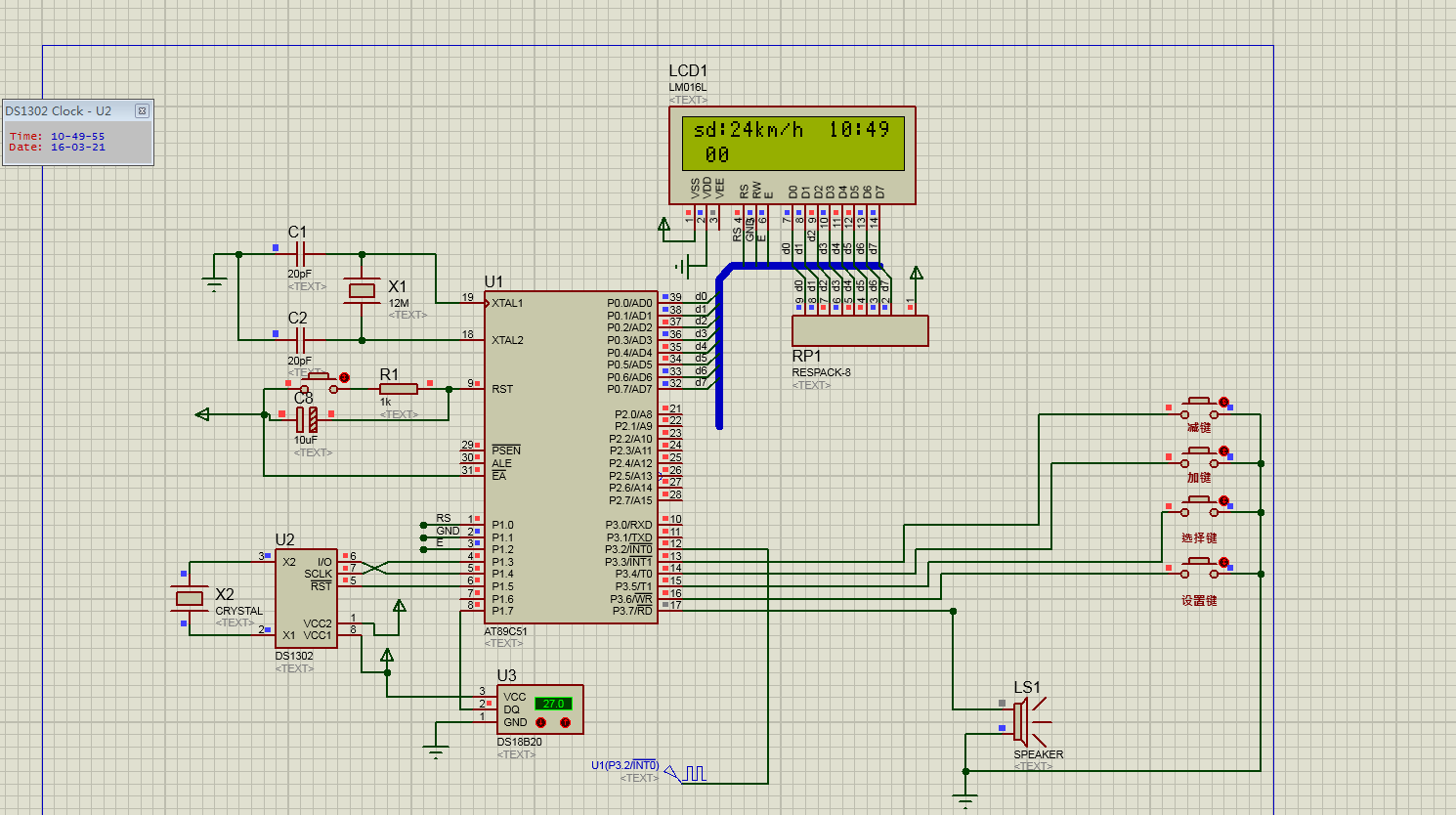Image resolution: width=1456 pixels, height=815 pixels.
Task: Click the LCD1 reference label
Action: [x=688, y=70]
